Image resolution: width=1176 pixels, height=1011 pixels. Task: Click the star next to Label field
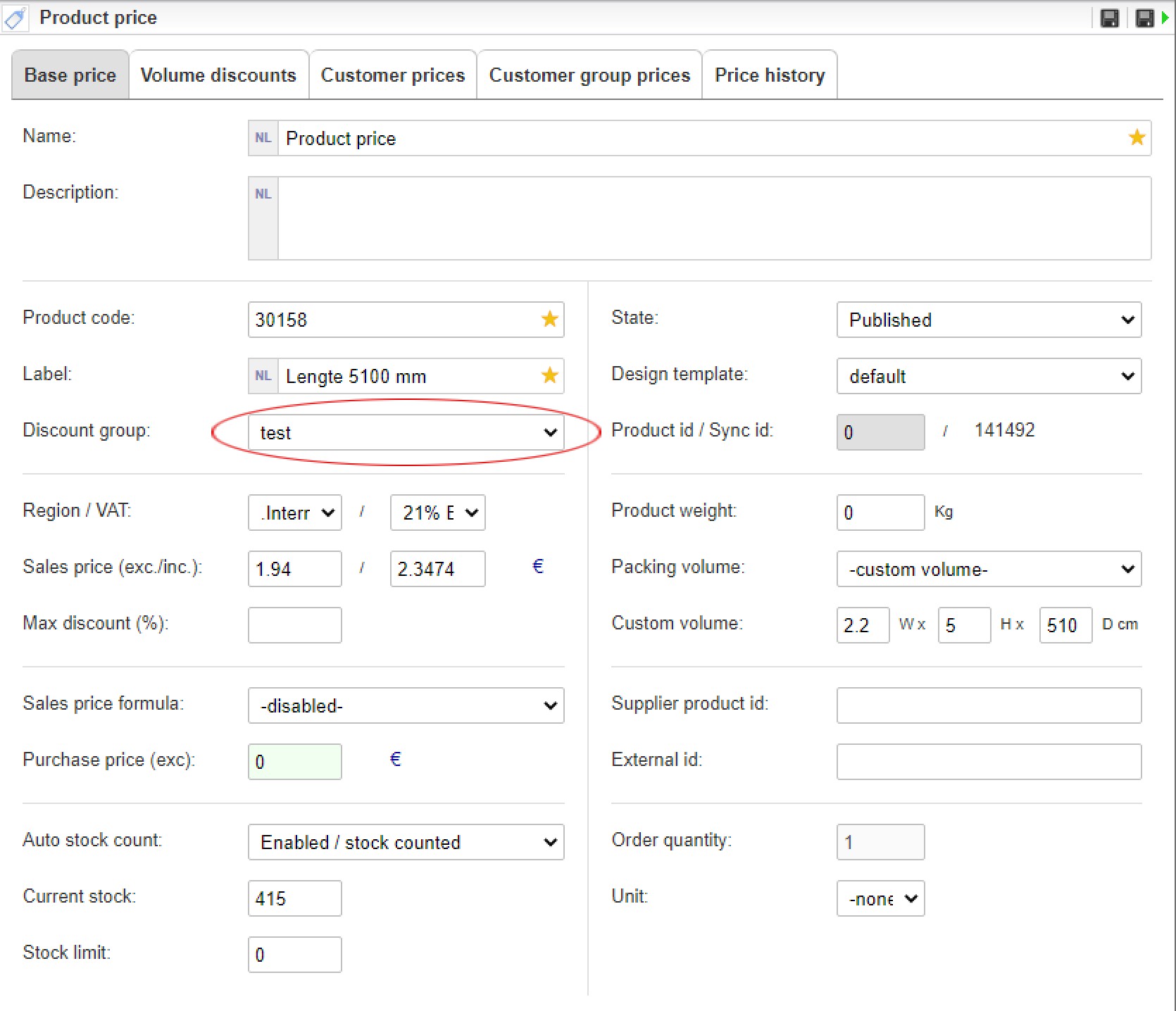tap(549, 376)
